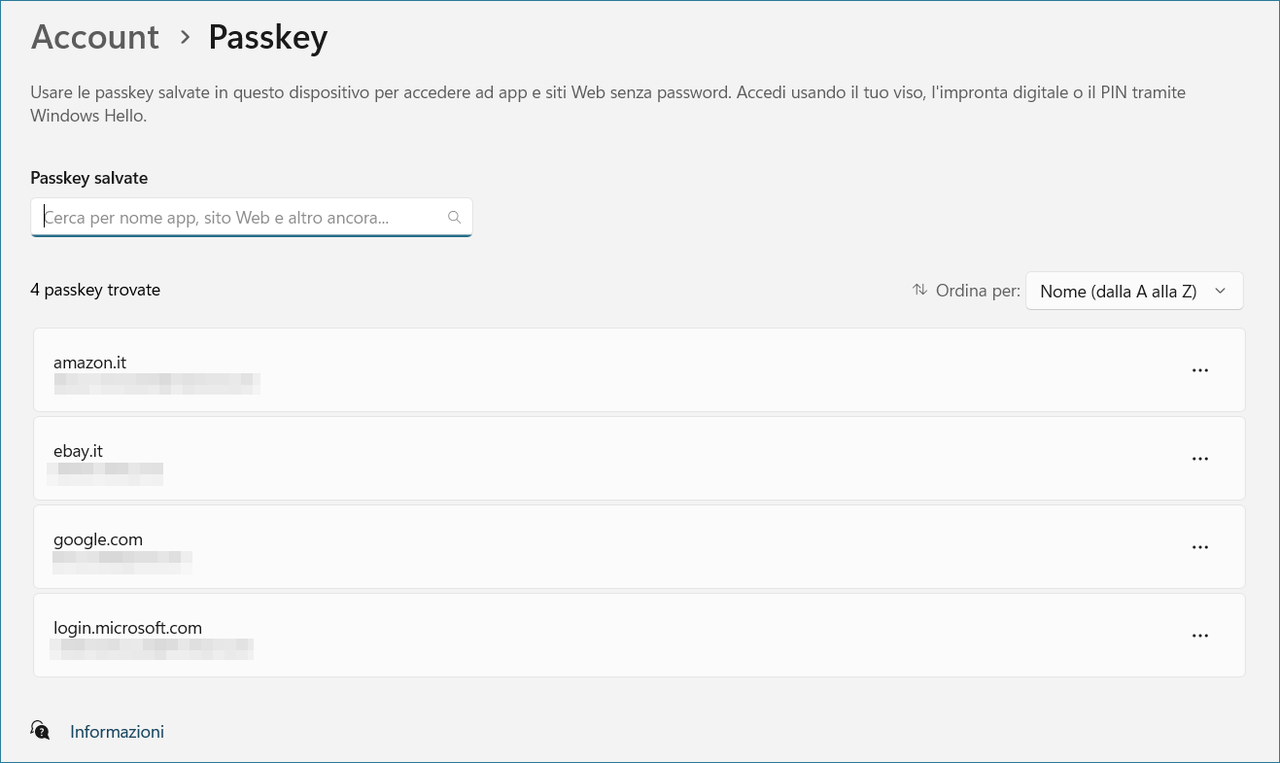Open the Nome (dalla A alla Z) sort dropdown
The width and height of the screenshot is (1280, 763).
pos(1134,291)
